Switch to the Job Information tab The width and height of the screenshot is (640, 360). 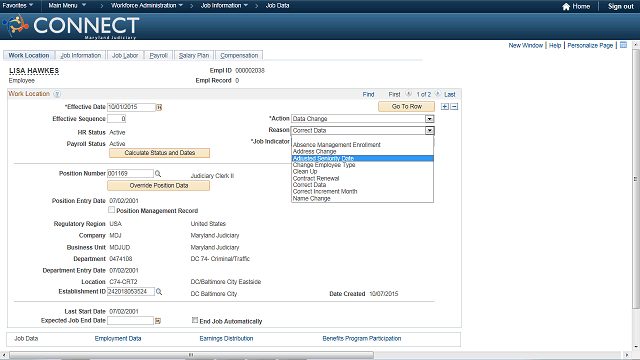click(x=80, y=56)
